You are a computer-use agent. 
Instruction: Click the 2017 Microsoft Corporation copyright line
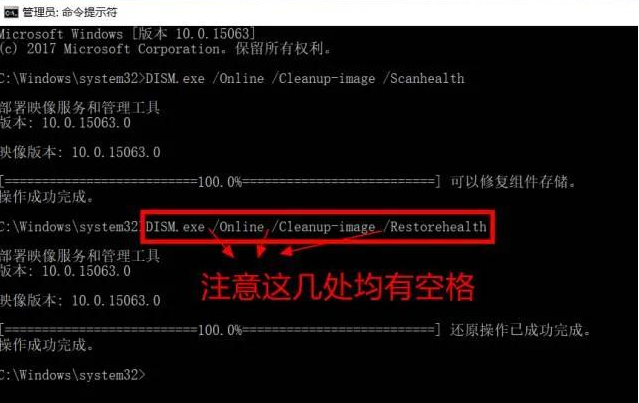(165, 49)
